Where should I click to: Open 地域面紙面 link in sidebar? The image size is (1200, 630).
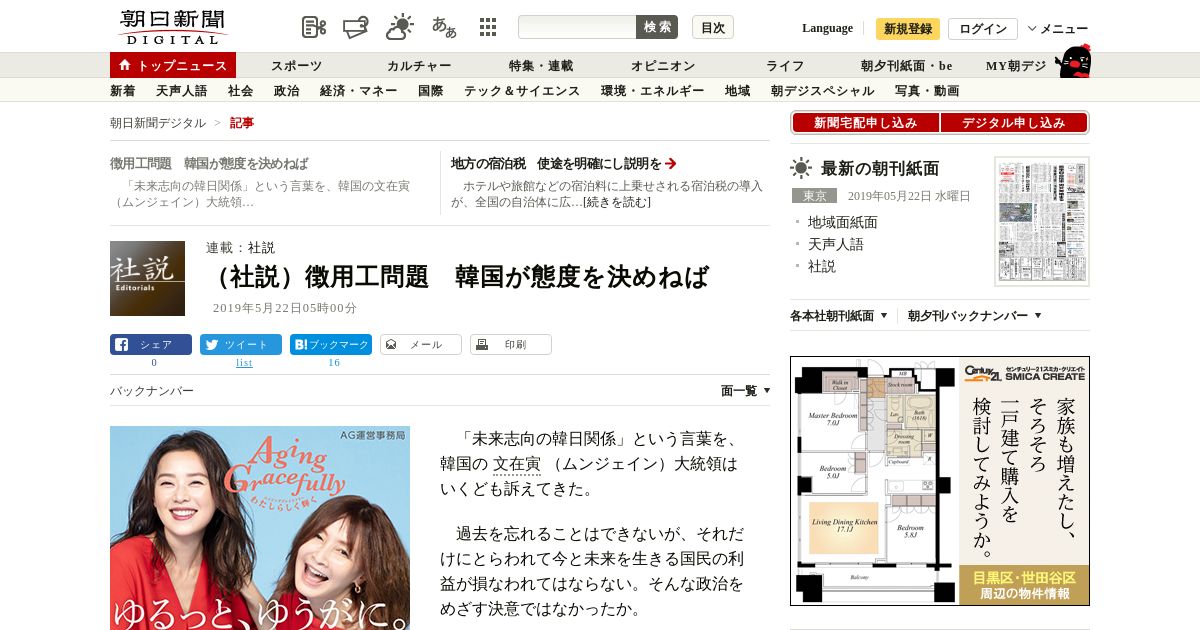(843, 222)
